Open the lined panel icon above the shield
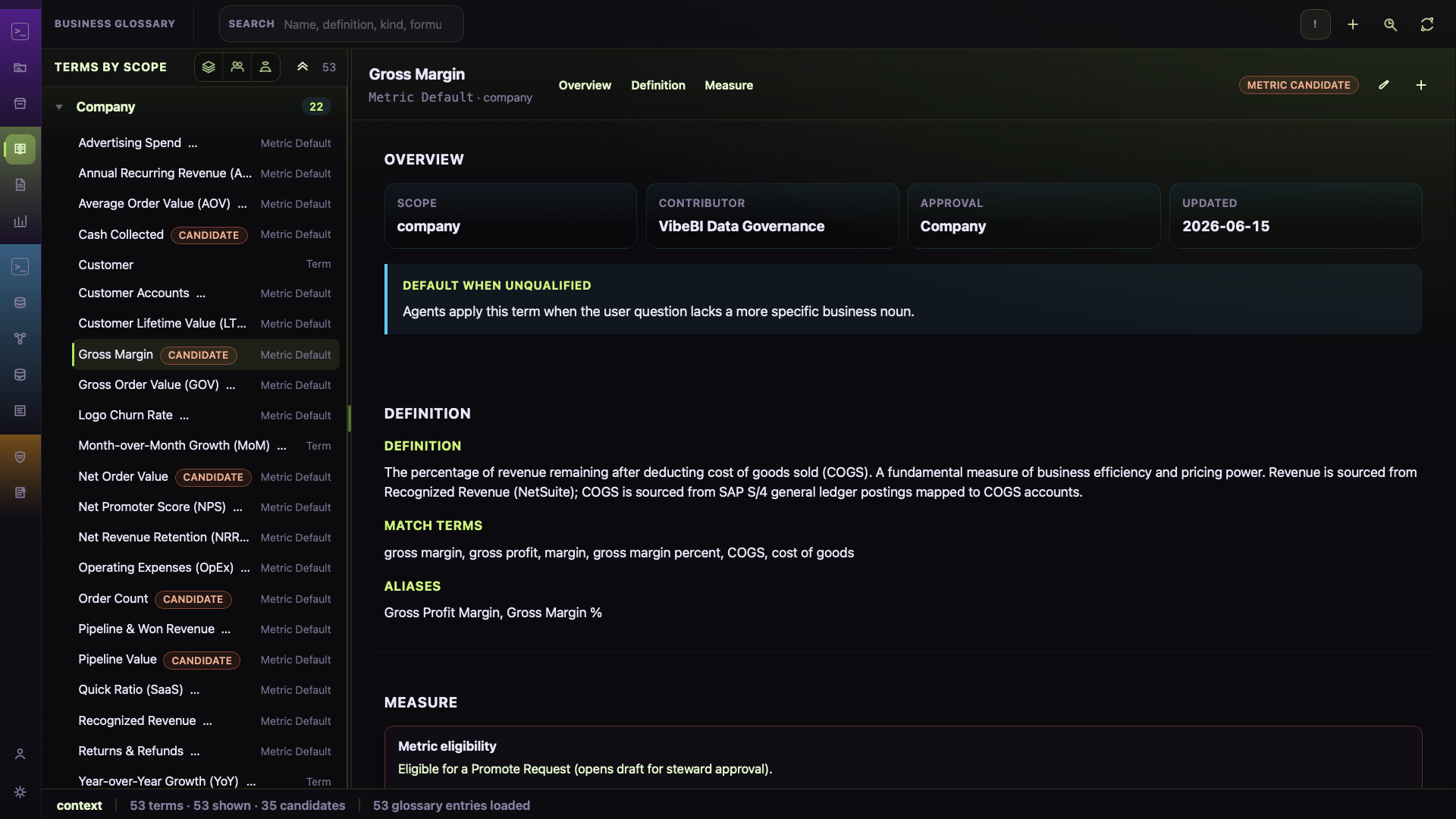Image resolution: width=1456 pixels, height=819 pixels. pos(20,411)
